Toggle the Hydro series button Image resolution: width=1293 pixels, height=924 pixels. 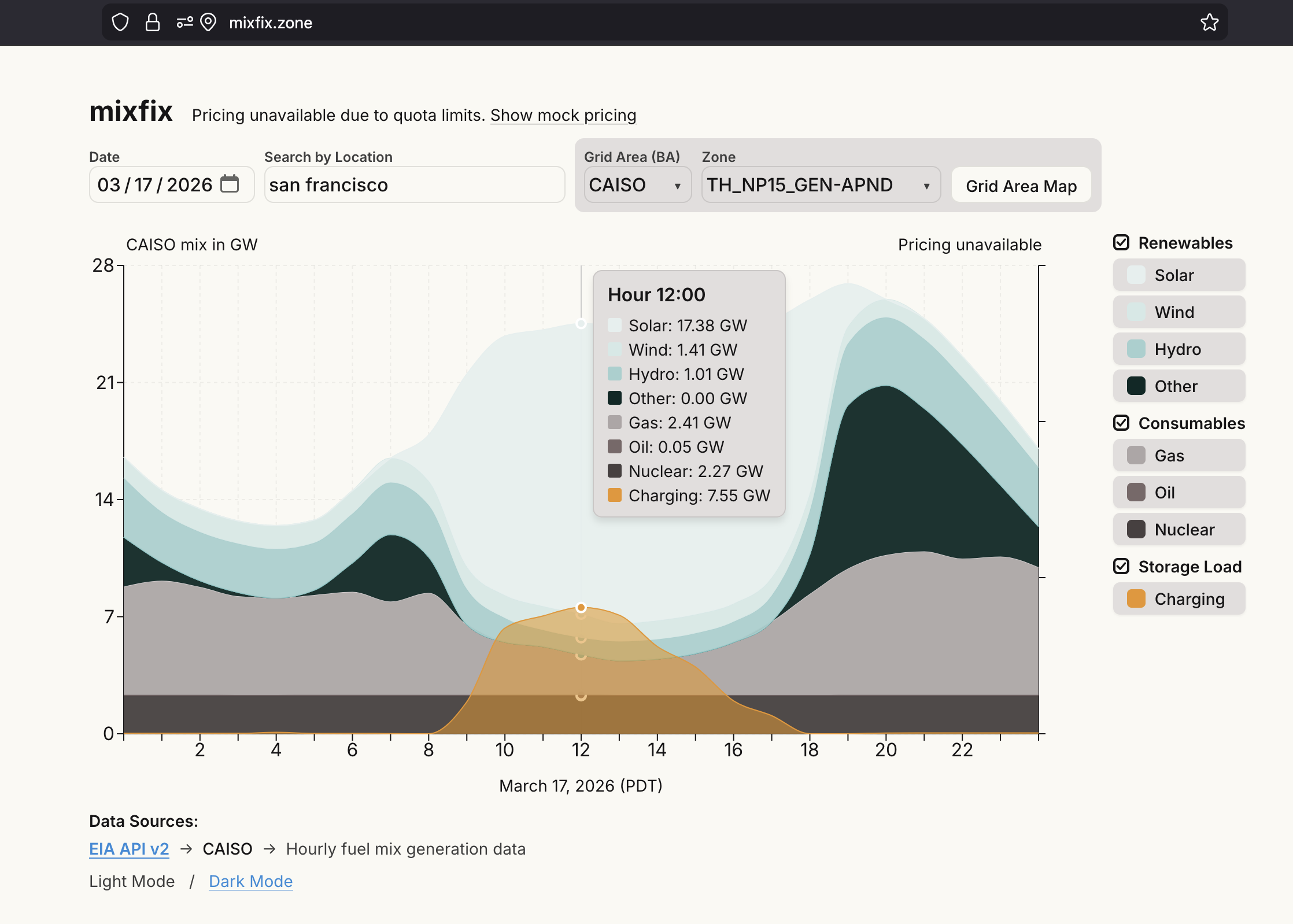tap(1179, 349)
